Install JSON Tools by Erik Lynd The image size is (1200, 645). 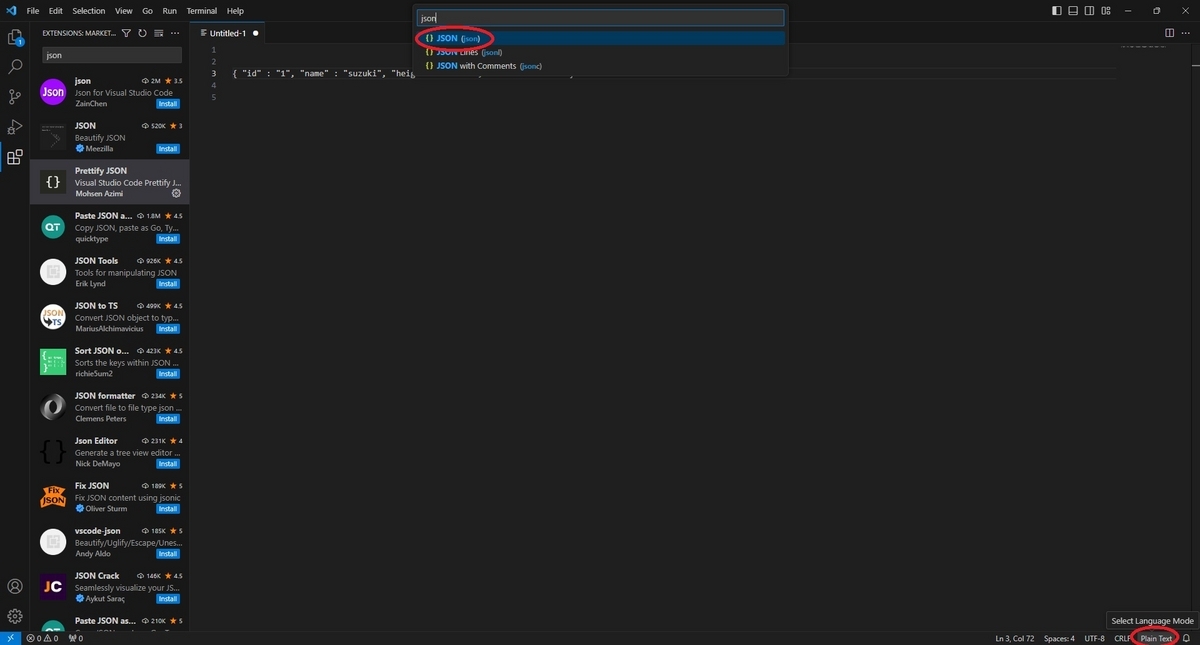coord(168,284)
